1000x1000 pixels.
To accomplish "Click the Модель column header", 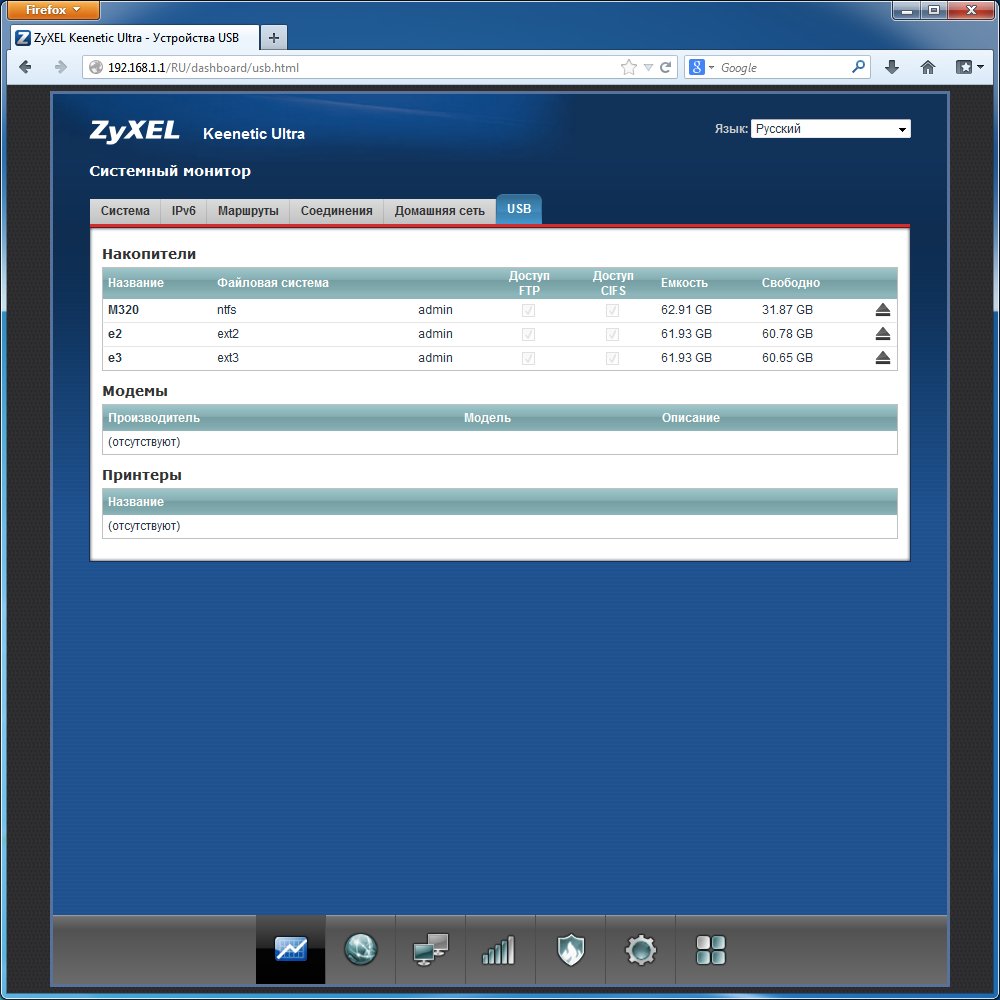I will pyautogui.click(x=487, y=418).
